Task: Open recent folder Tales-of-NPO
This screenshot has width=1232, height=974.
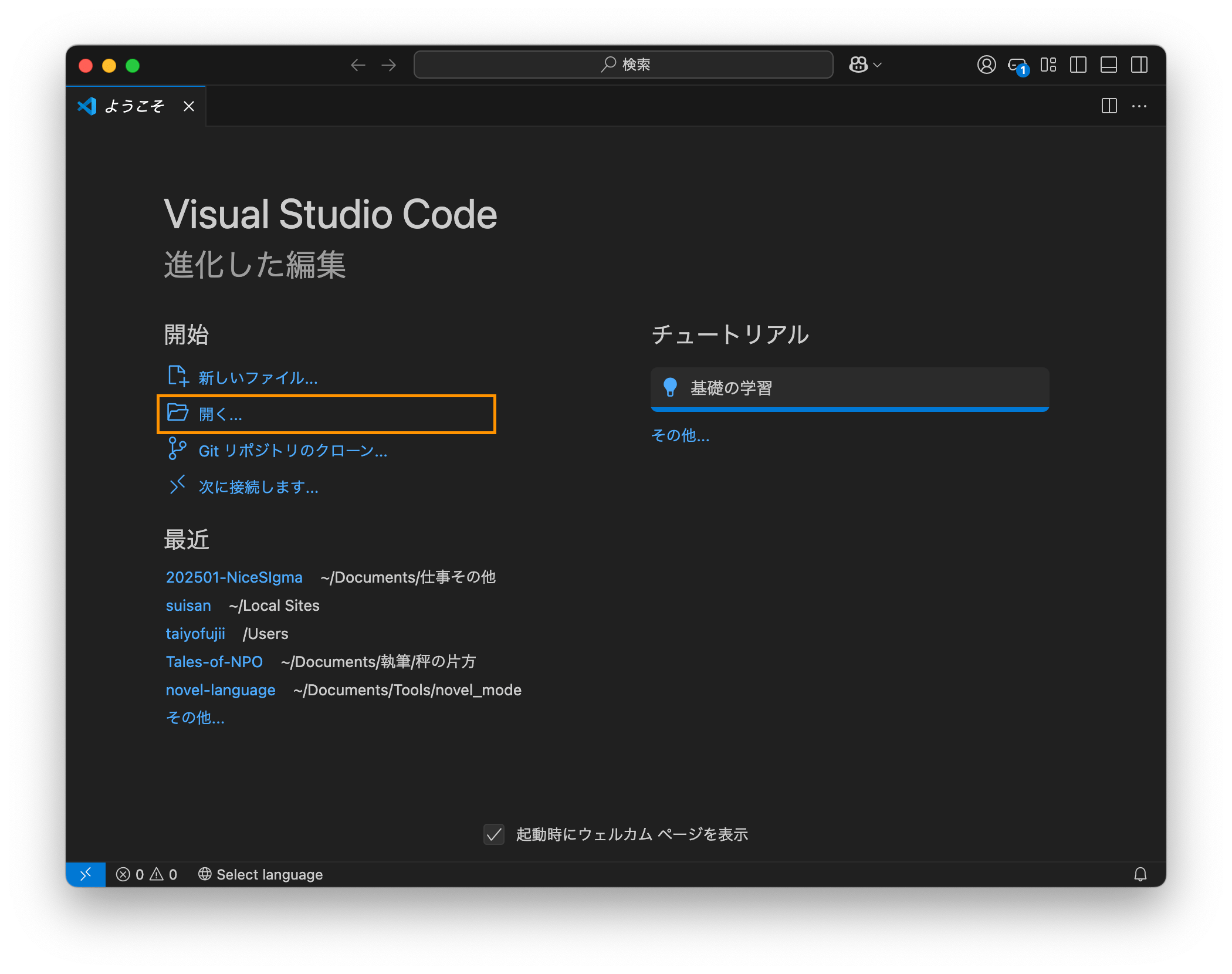Action: pyautogui.click(x=214, y=662)
